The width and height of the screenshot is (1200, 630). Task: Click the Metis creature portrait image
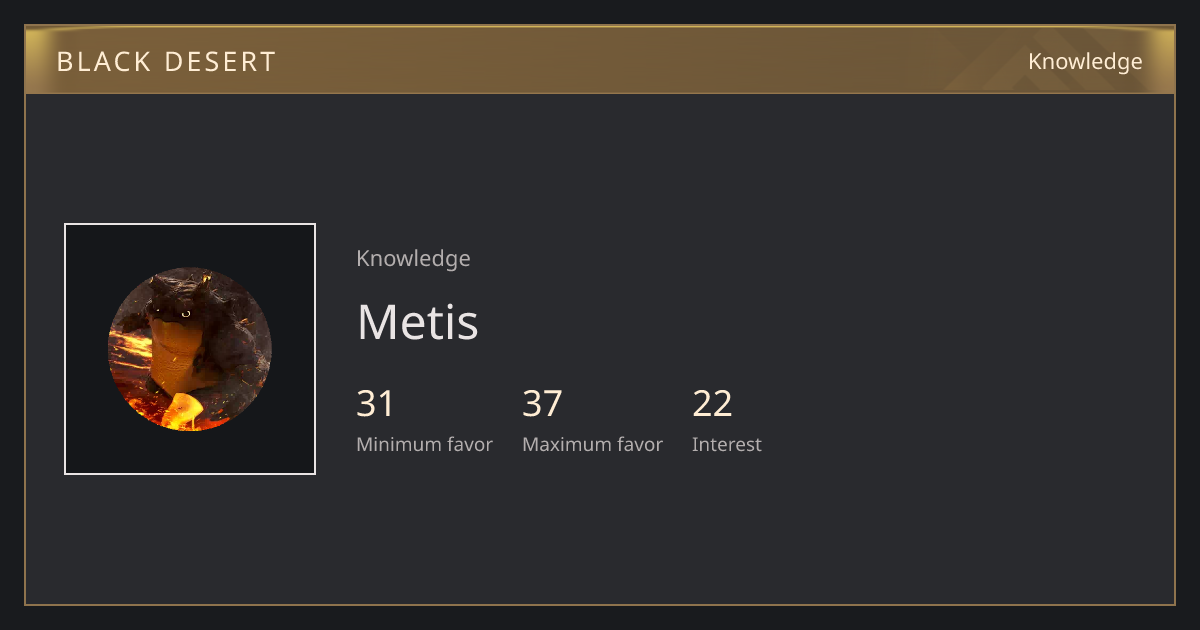tap(190, 349)
